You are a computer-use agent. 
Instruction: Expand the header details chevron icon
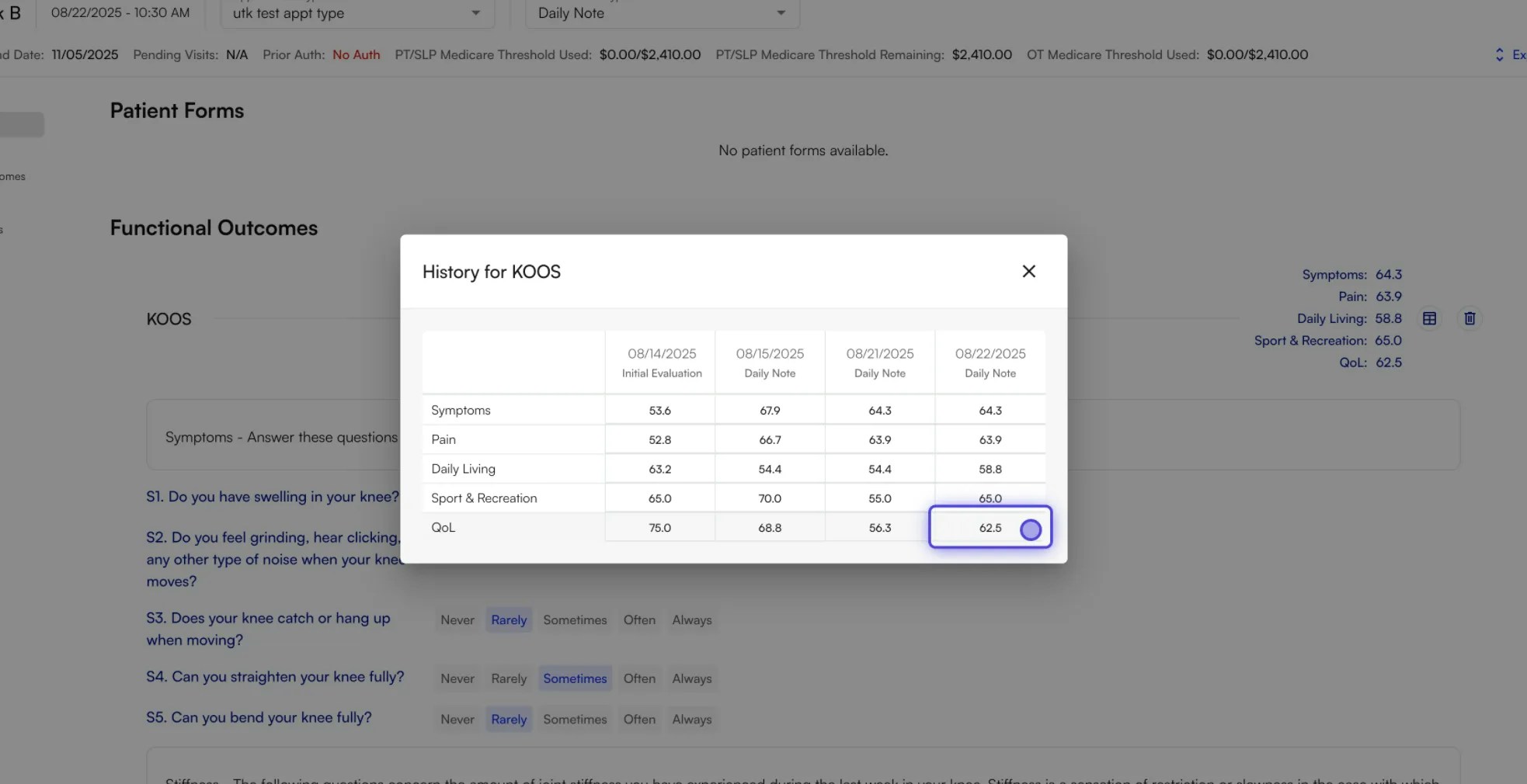pyautogui.click(x=1499, y=54)
